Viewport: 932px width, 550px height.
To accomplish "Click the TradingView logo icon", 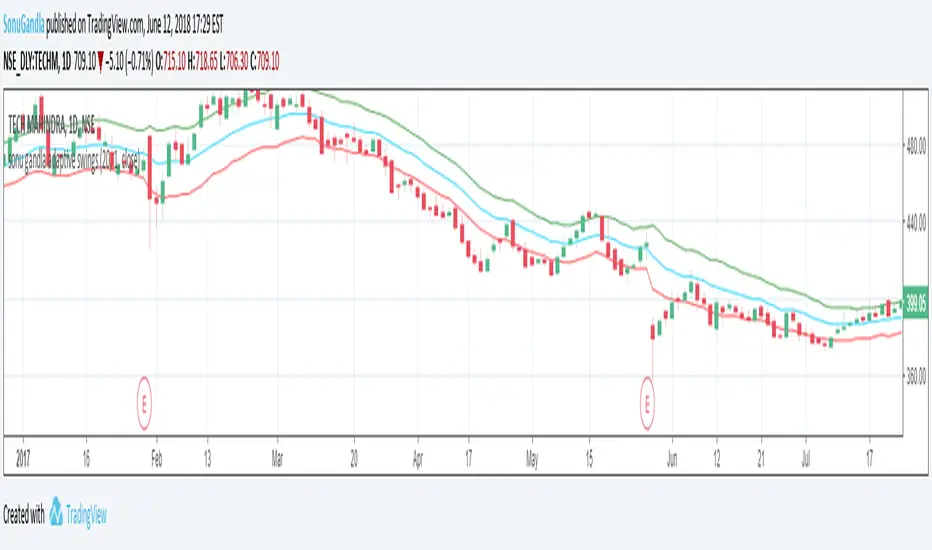I will click(x=56, y=511).
